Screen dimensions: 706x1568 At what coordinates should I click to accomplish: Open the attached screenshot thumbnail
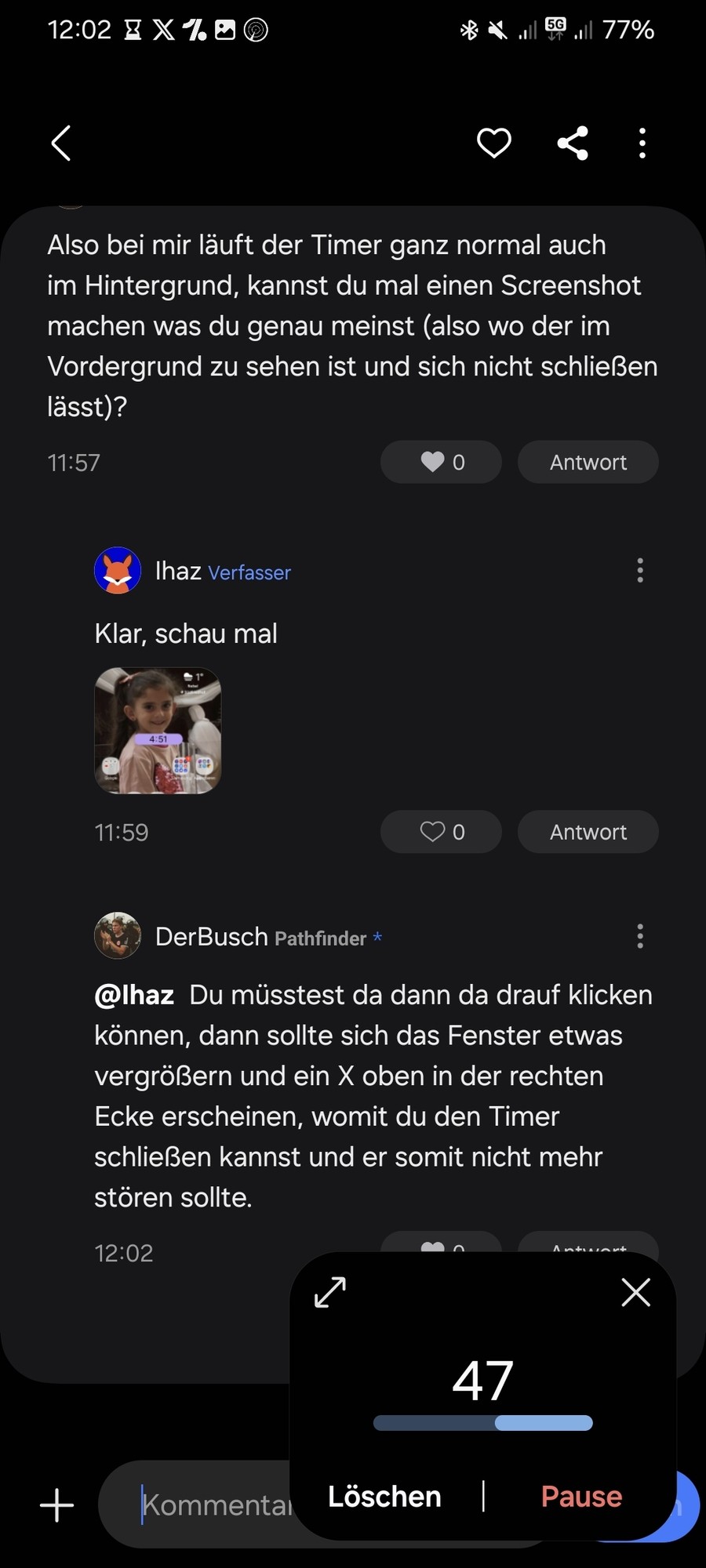point(158,731)
